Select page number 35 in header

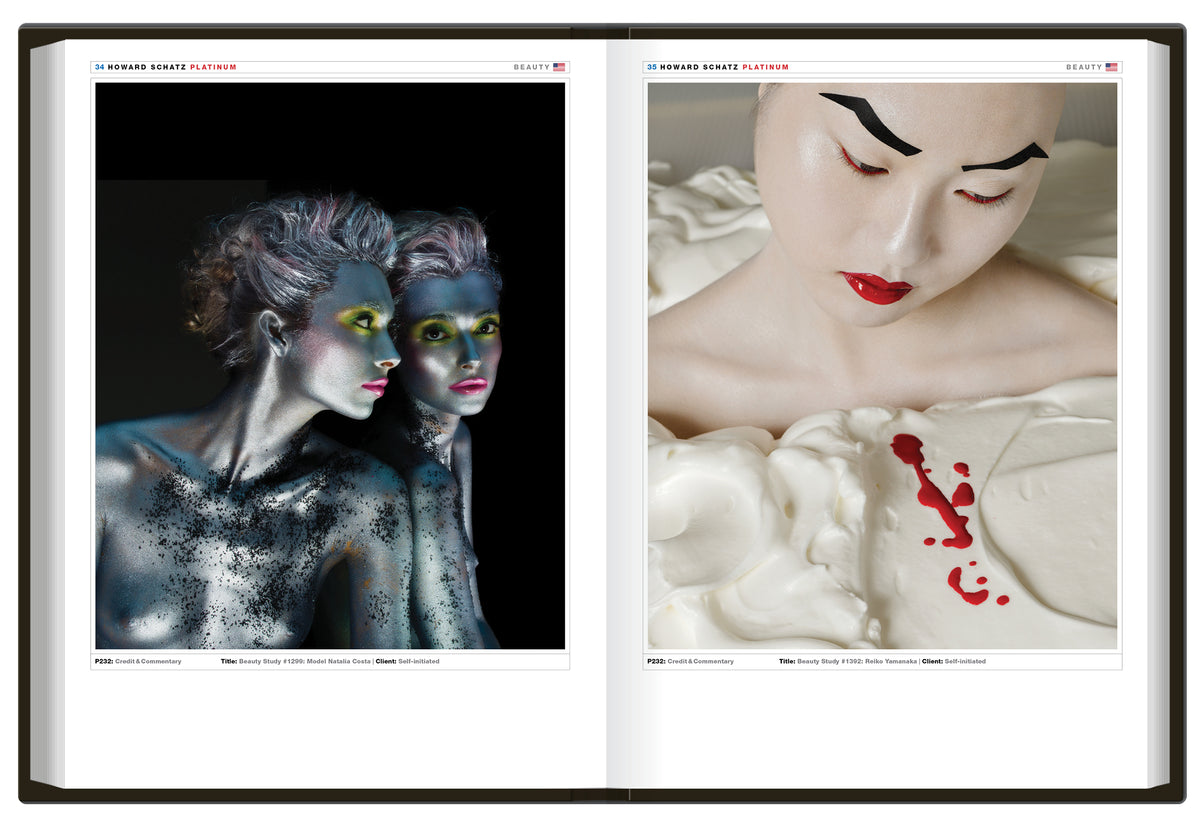tap(652, 67)
